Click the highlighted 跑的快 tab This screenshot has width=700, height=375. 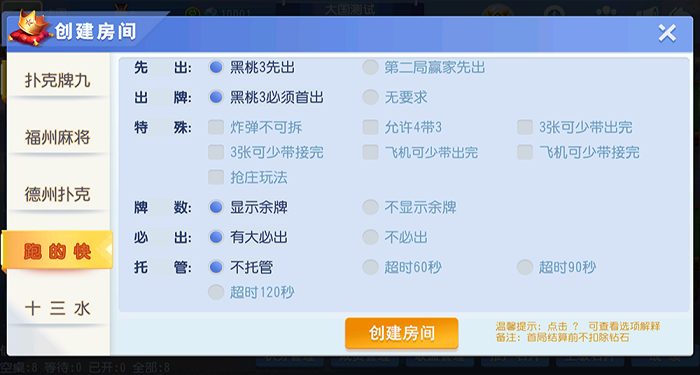pyautogui.click(x=57, y=251)
